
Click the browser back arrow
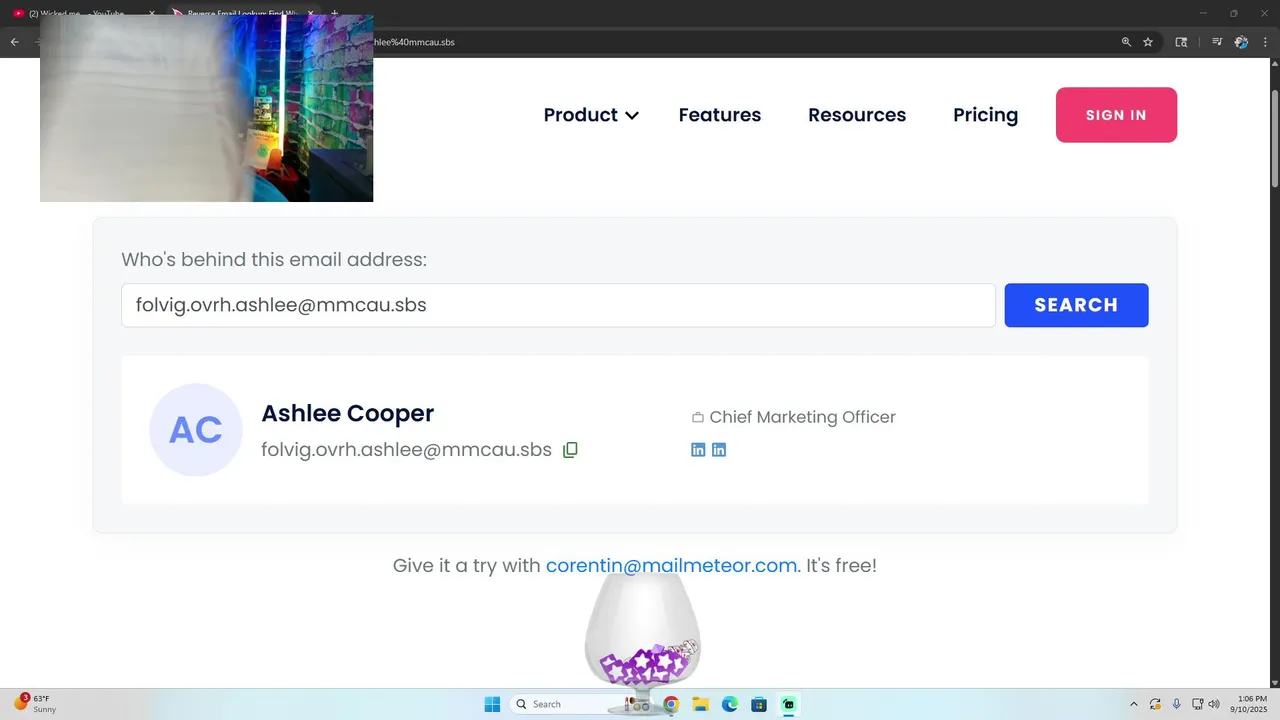pyautogui.click(x=15, y=42)
